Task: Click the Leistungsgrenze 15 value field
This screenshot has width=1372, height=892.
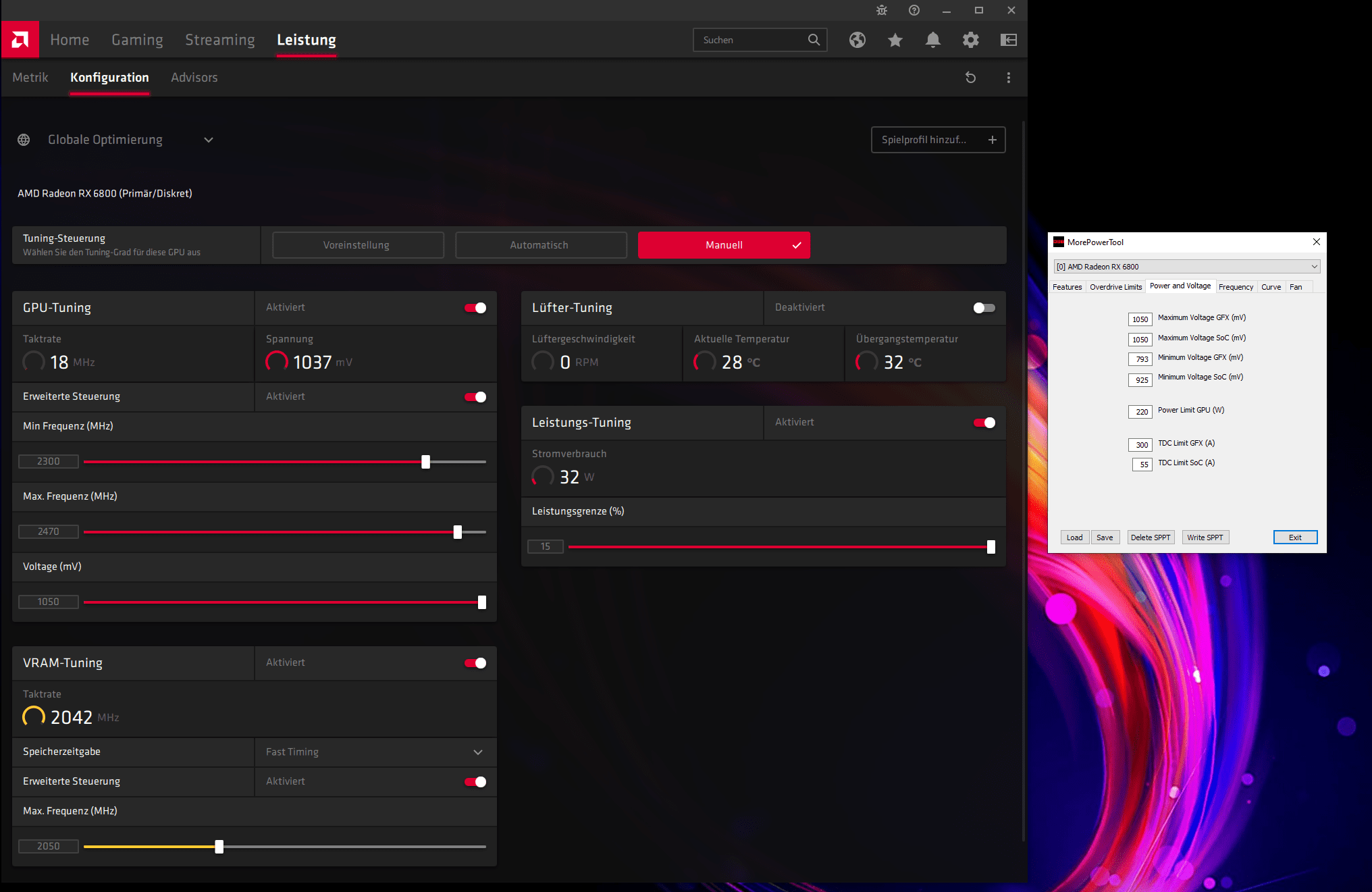Action: [x=546, y=547]
